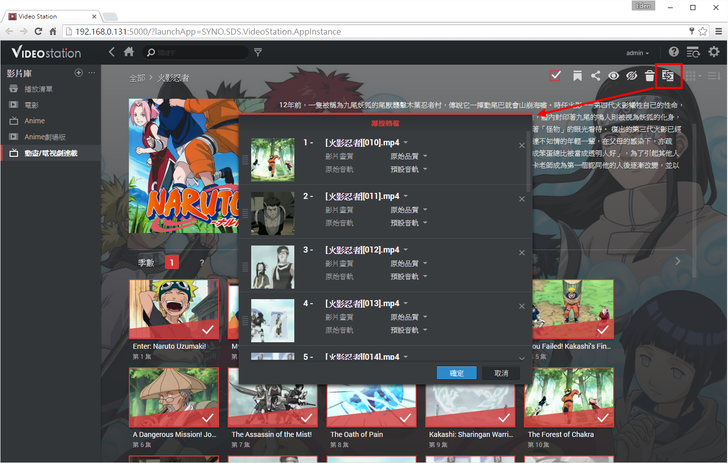
Task: Open the admin user menu
Action: (x=637, y=53)
